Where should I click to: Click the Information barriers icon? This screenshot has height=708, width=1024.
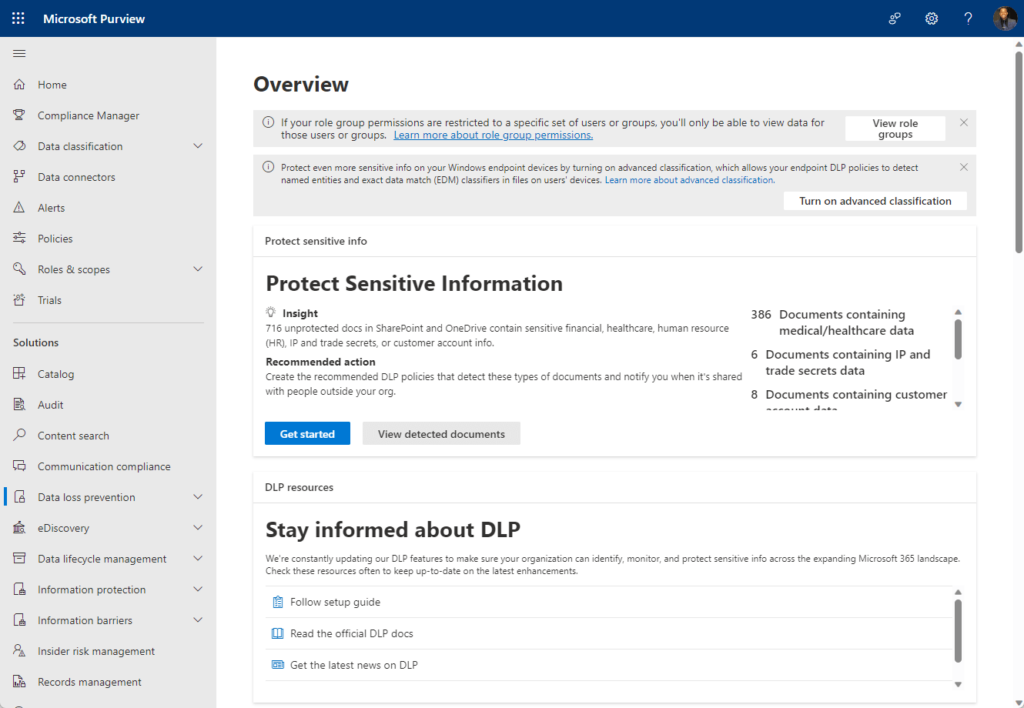coord(20,620)
